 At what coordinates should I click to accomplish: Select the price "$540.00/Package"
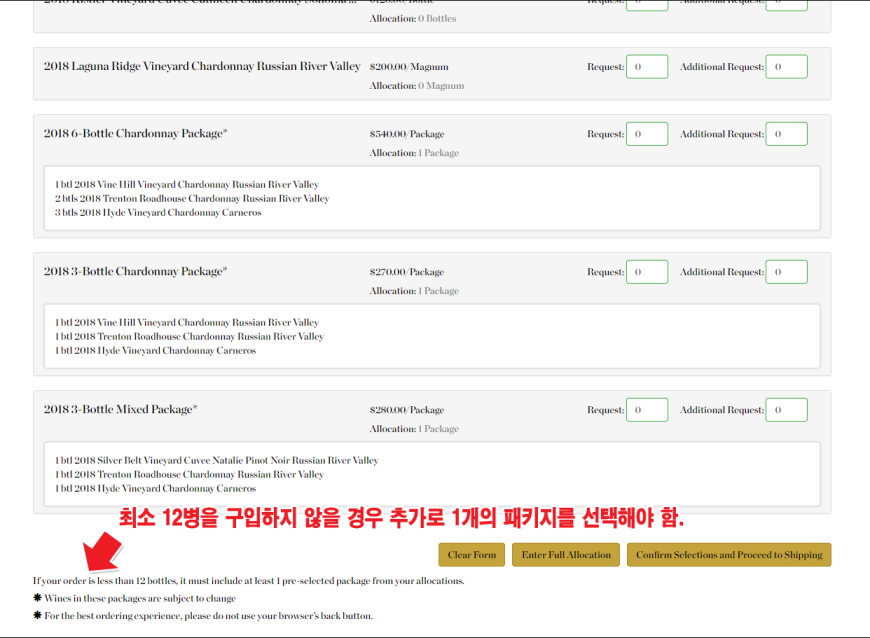coord(407,134)
